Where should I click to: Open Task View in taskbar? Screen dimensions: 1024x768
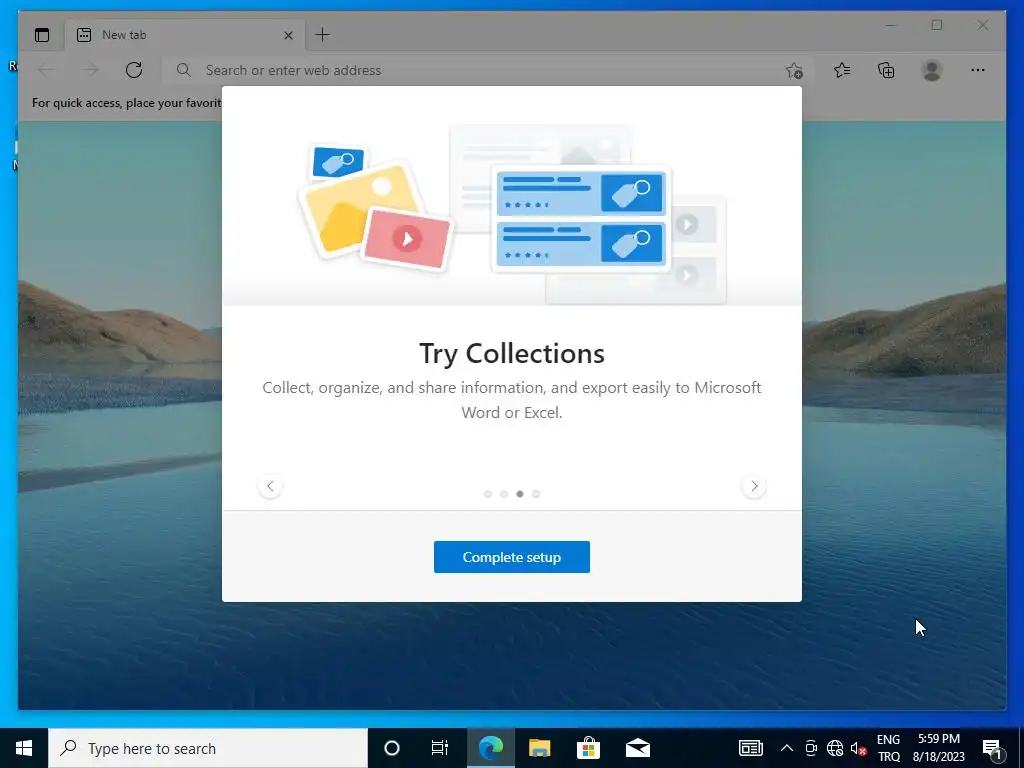point(440,748)
